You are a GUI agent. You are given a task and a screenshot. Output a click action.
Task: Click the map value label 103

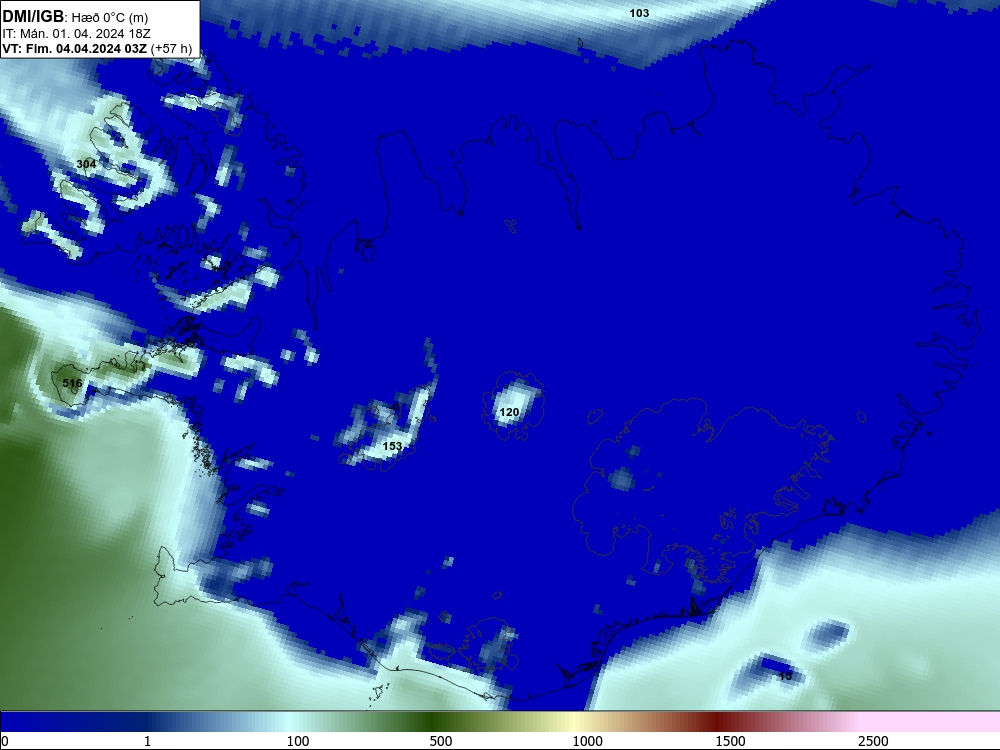pos(639,13)
